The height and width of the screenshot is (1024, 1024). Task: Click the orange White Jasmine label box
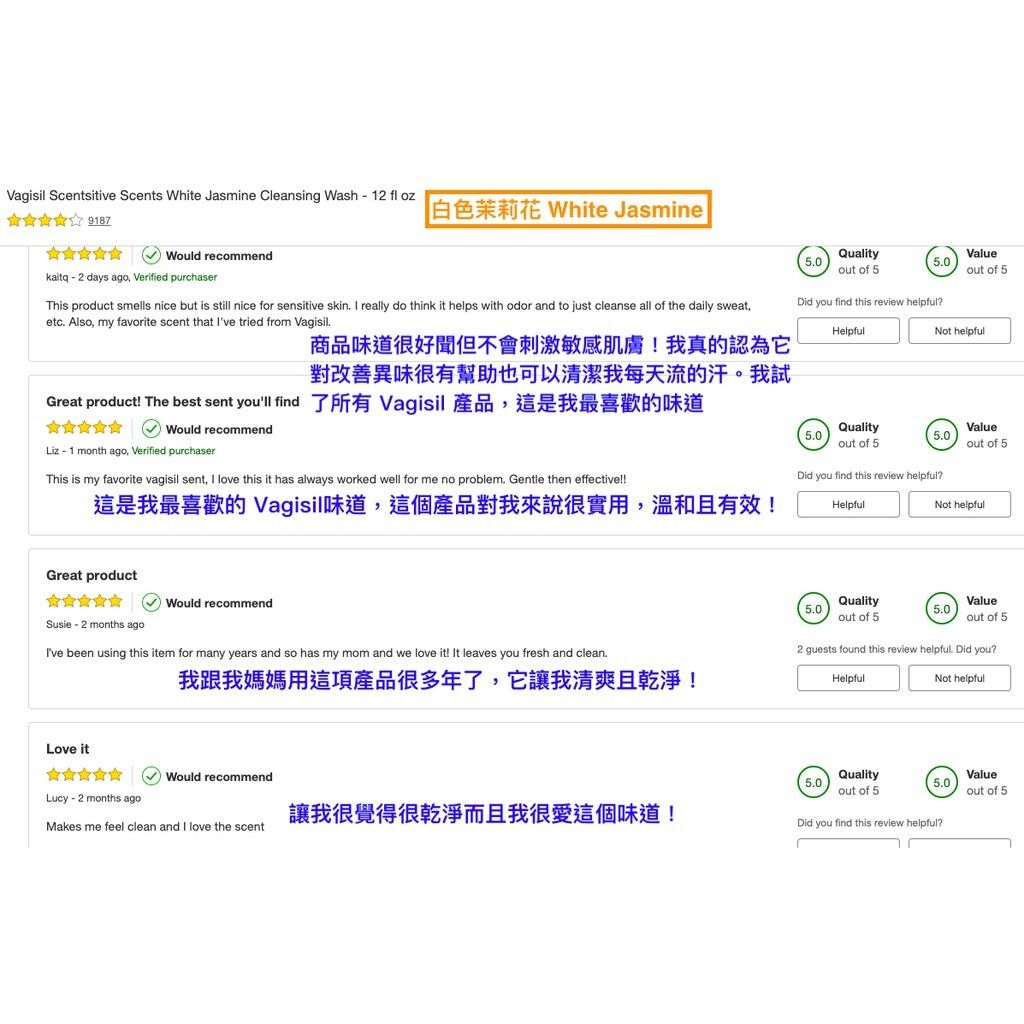click(x=568, y=210)
